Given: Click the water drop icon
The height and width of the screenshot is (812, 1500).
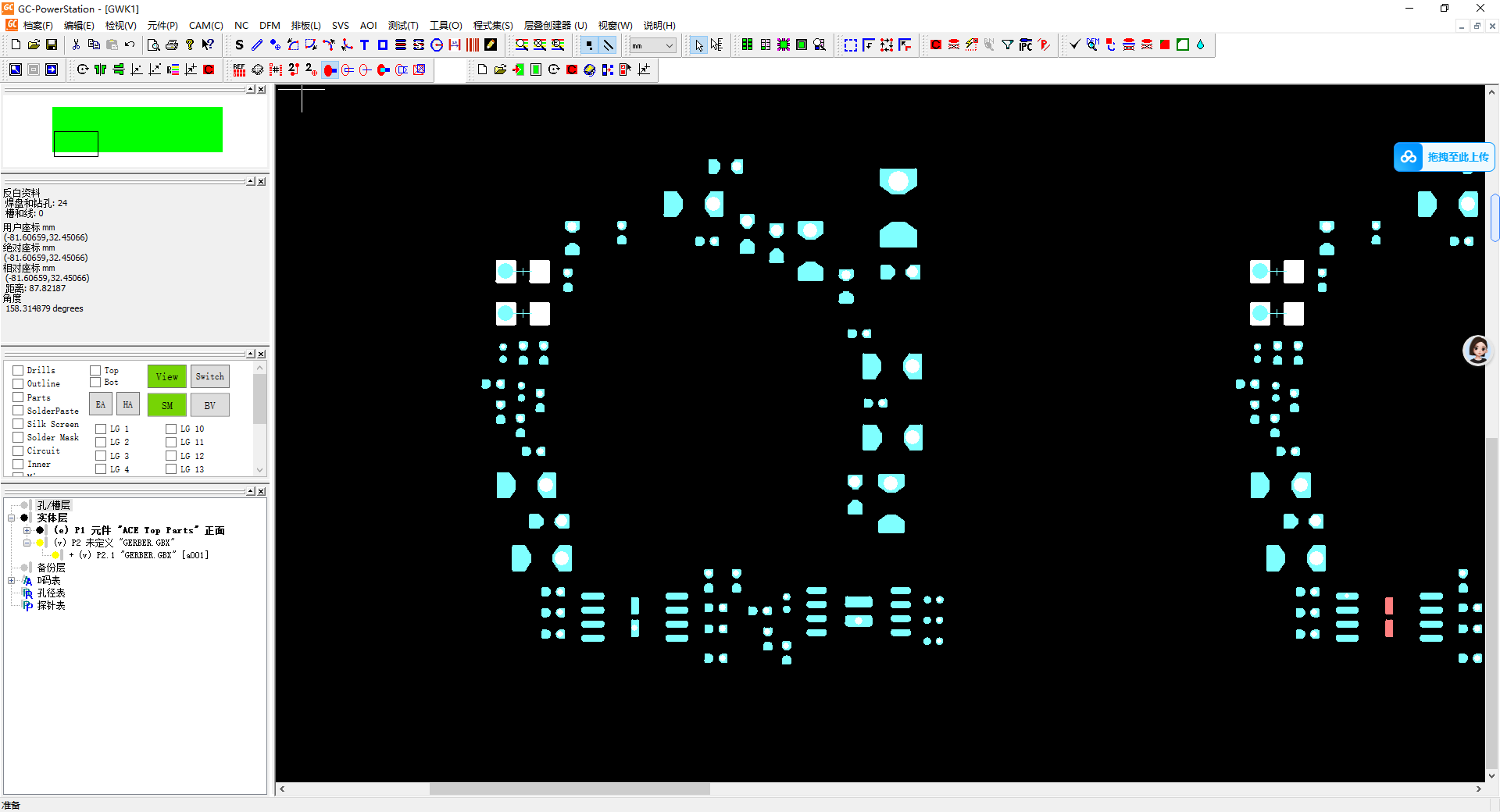Looking at the screenshot, I should pyautogui.click(x=1200, y=45).
